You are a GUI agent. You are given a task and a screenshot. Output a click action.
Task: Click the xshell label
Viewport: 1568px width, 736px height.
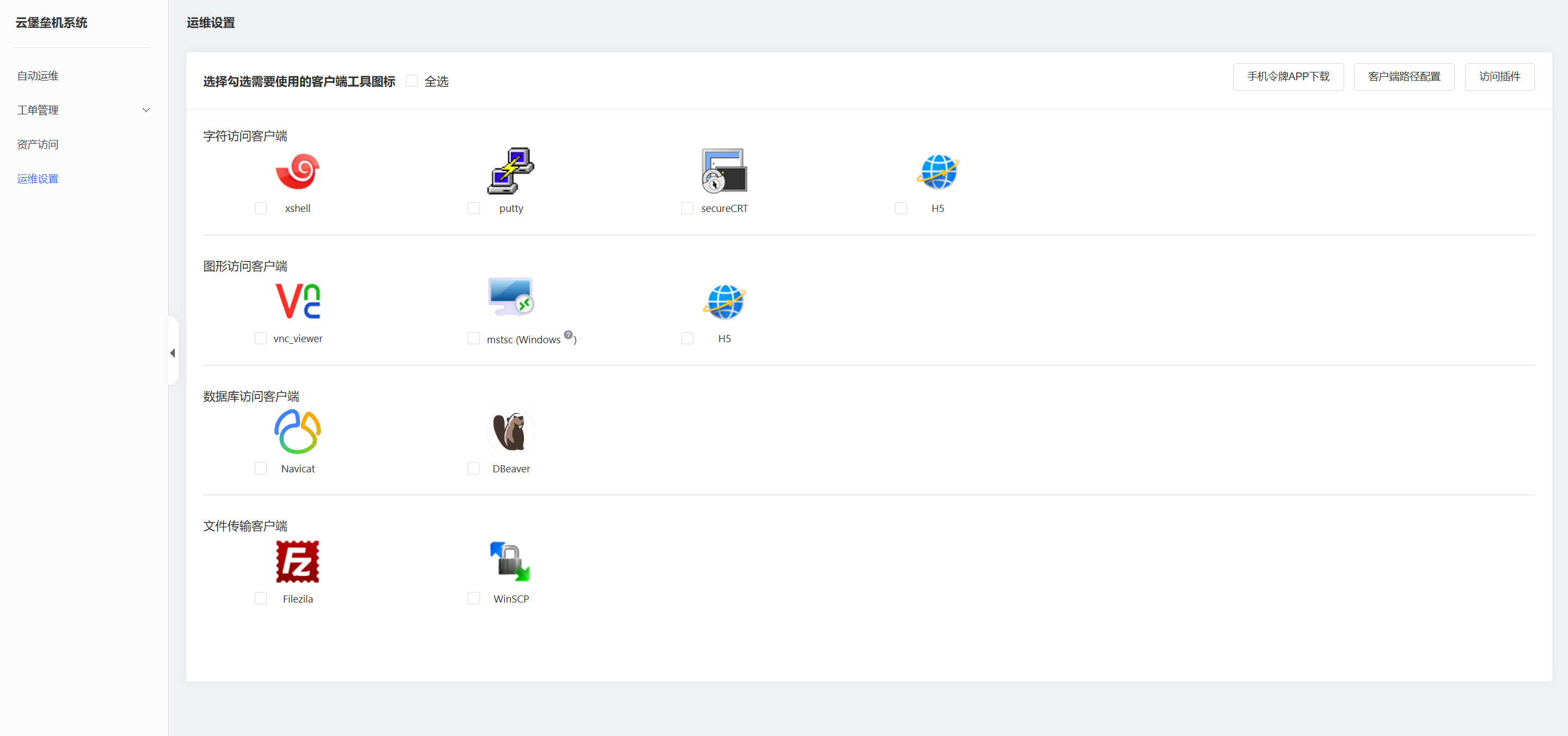pyautogui.click(x=298, y=208)
